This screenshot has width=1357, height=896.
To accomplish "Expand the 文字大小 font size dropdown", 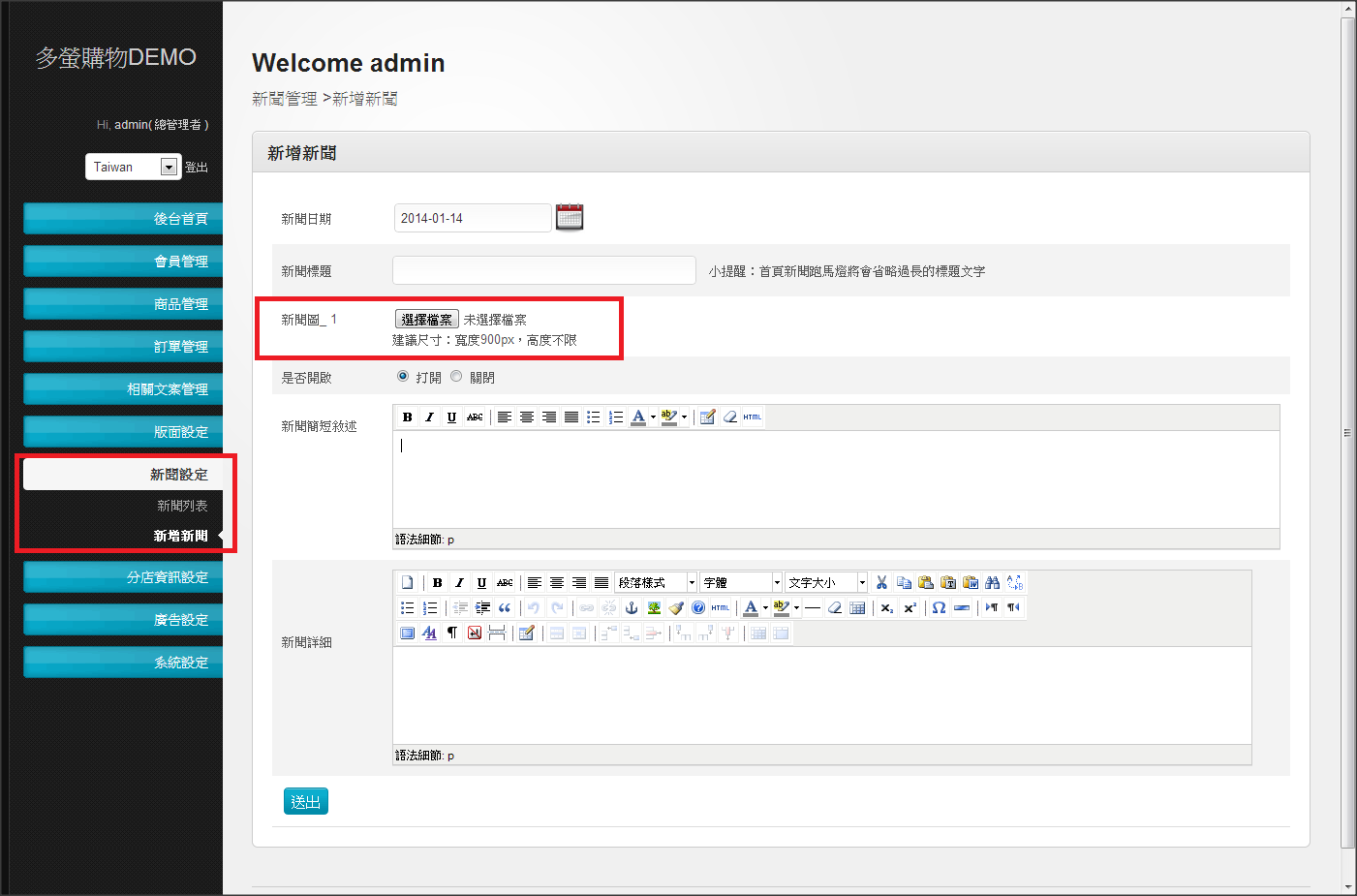I will coord(862,582).
